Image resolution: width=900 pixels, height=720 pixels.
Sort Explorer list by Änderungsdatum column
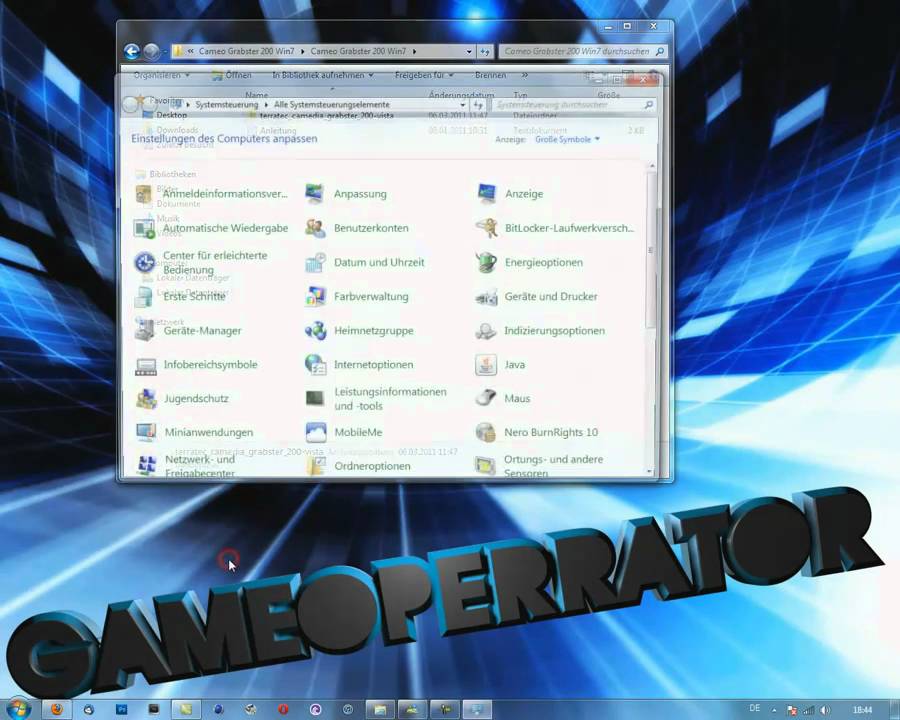click(x=461, y=95)
